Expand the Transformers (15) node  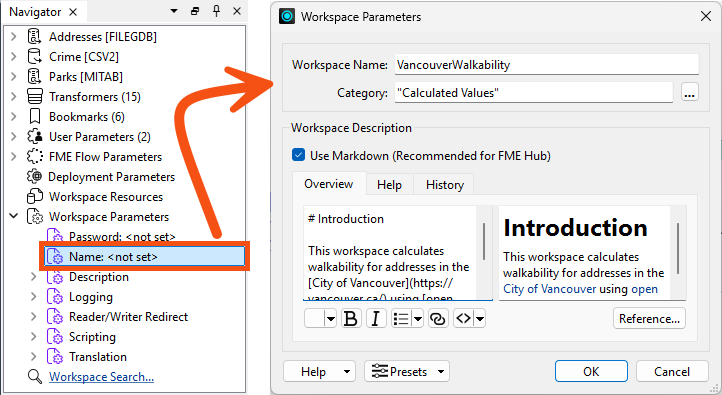point(14,97)
